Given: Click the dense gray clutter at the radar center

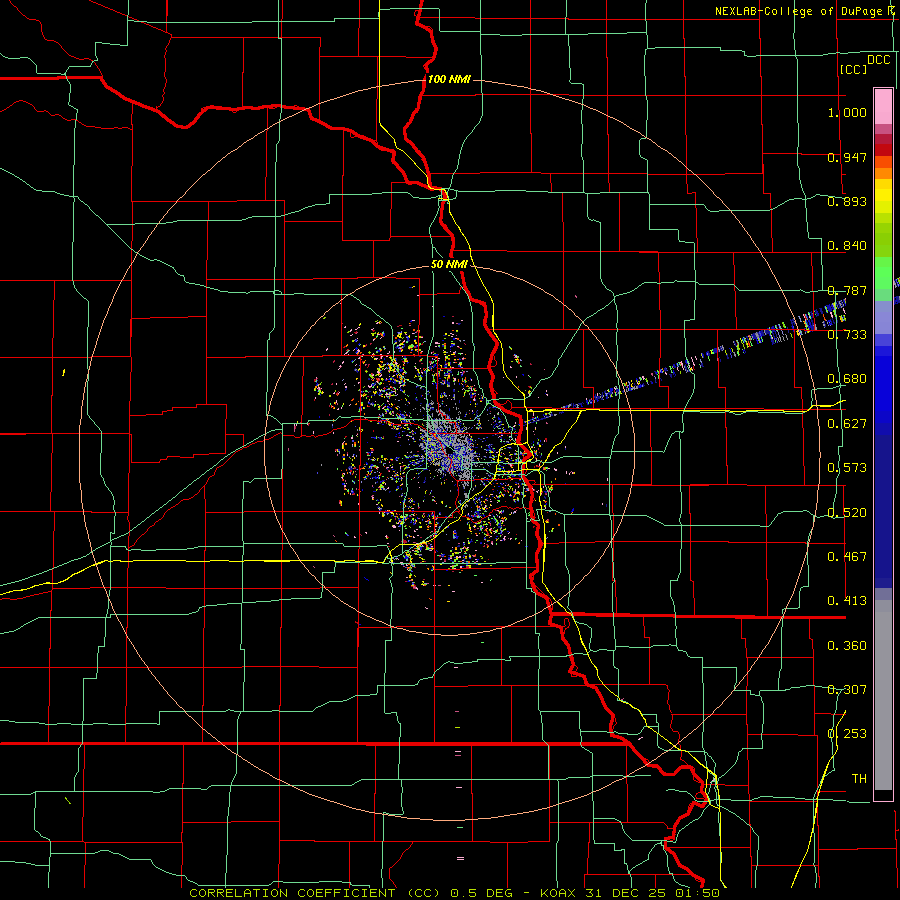Looking at the screenshot, I should coord(451,449).
